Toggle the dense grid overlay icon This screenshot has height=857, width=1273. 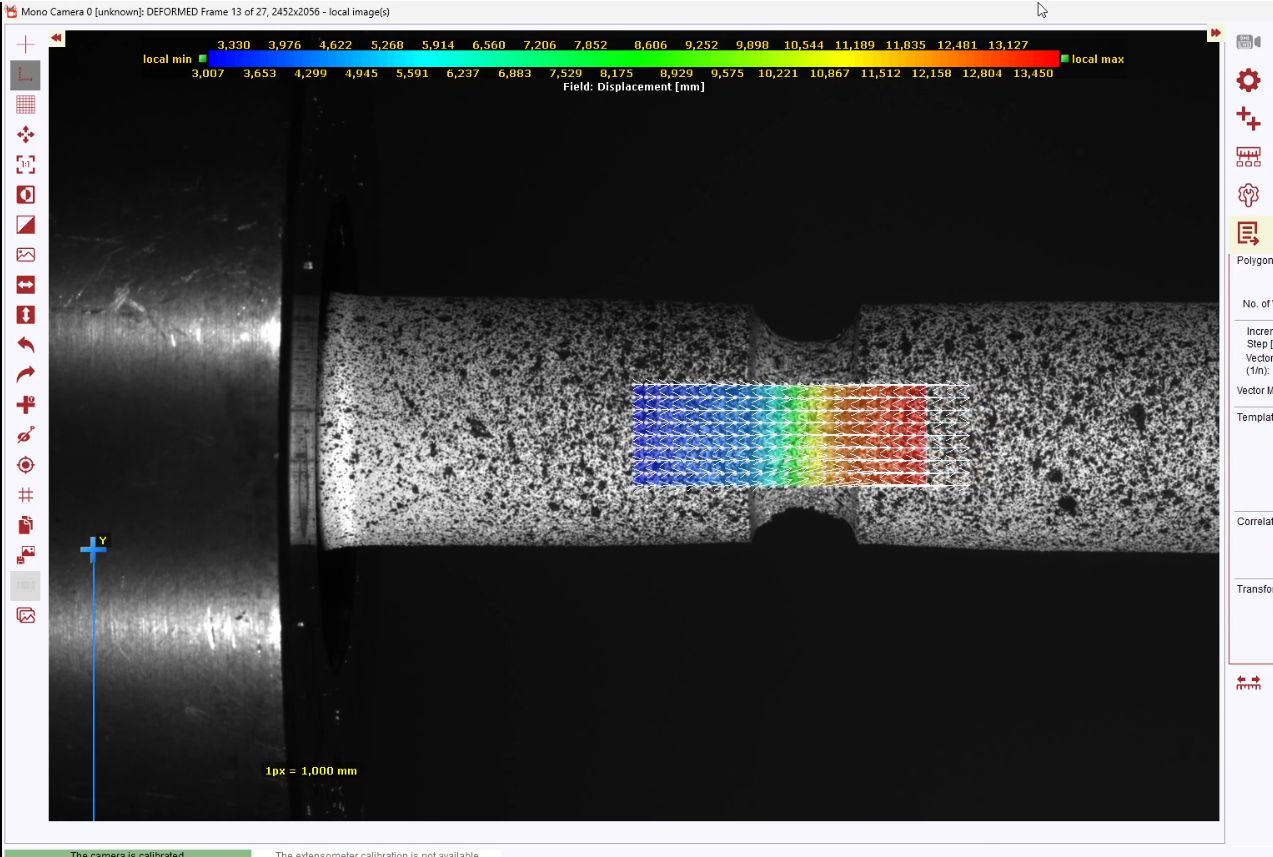coord(26,104)
